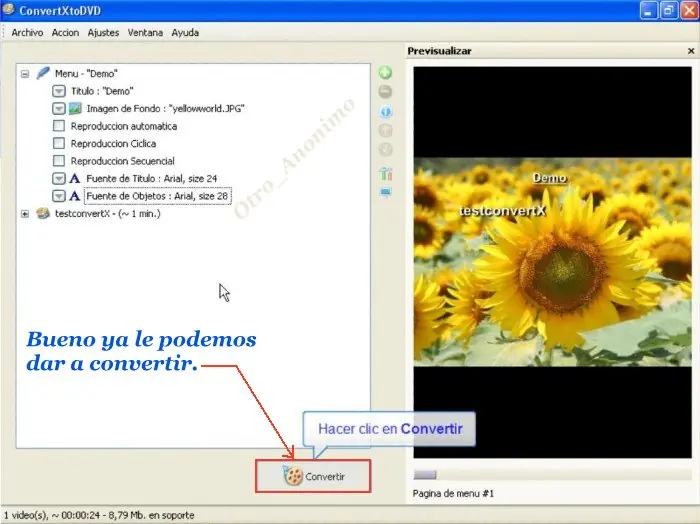Viewport: 700px width, 524px height.
Task: Close the ConvertXtoDVD window
Action: [x=689, y=10]
